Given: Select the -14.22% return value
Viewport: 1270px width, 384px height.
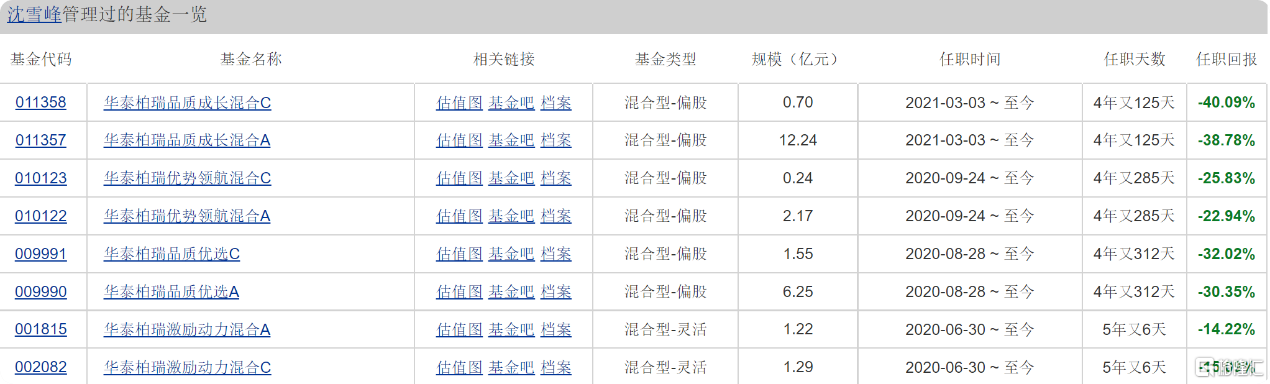Looking at the screenshot, I should (1226, 330).
